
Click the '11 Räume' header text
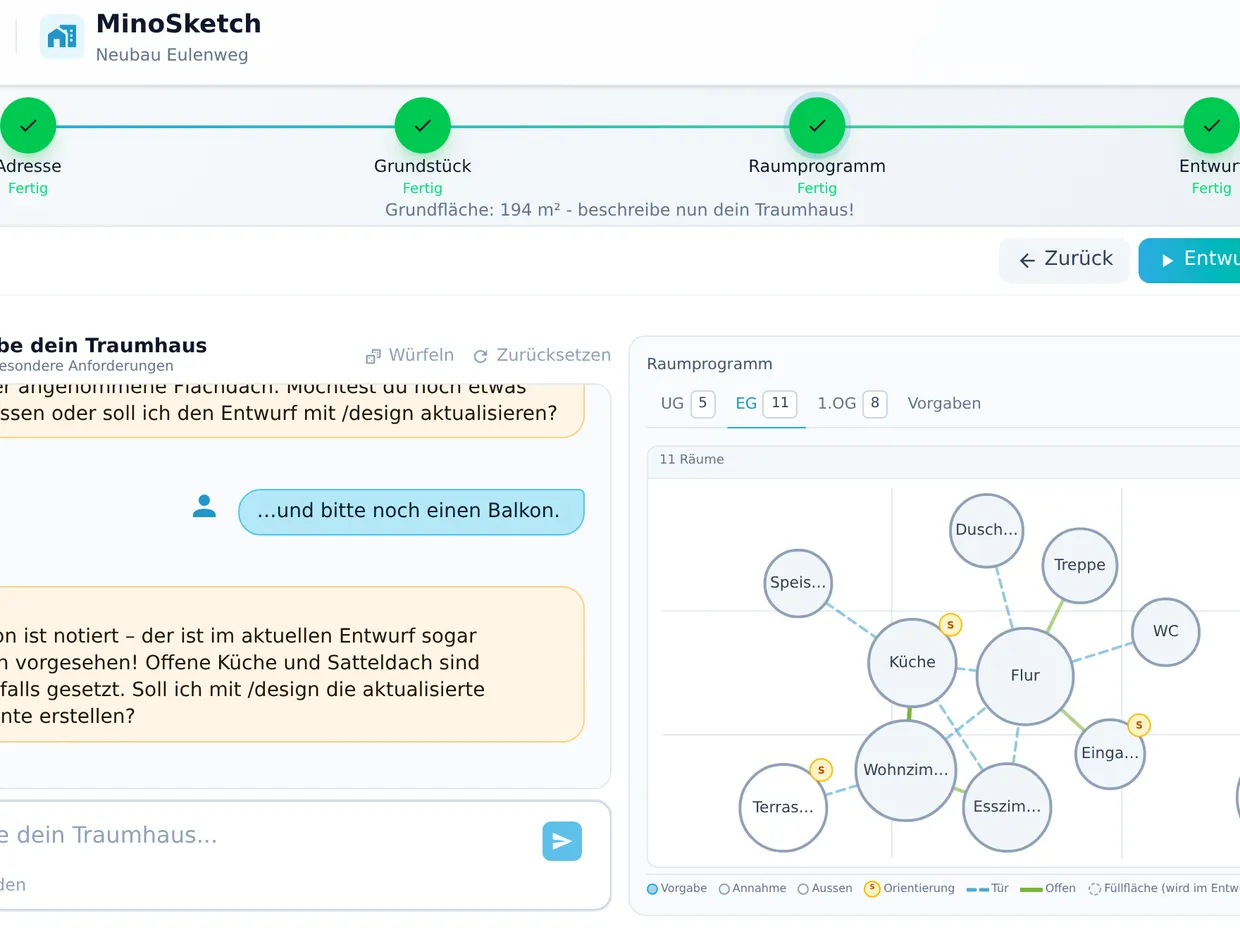pyautogui.click(x=692, y=460)
